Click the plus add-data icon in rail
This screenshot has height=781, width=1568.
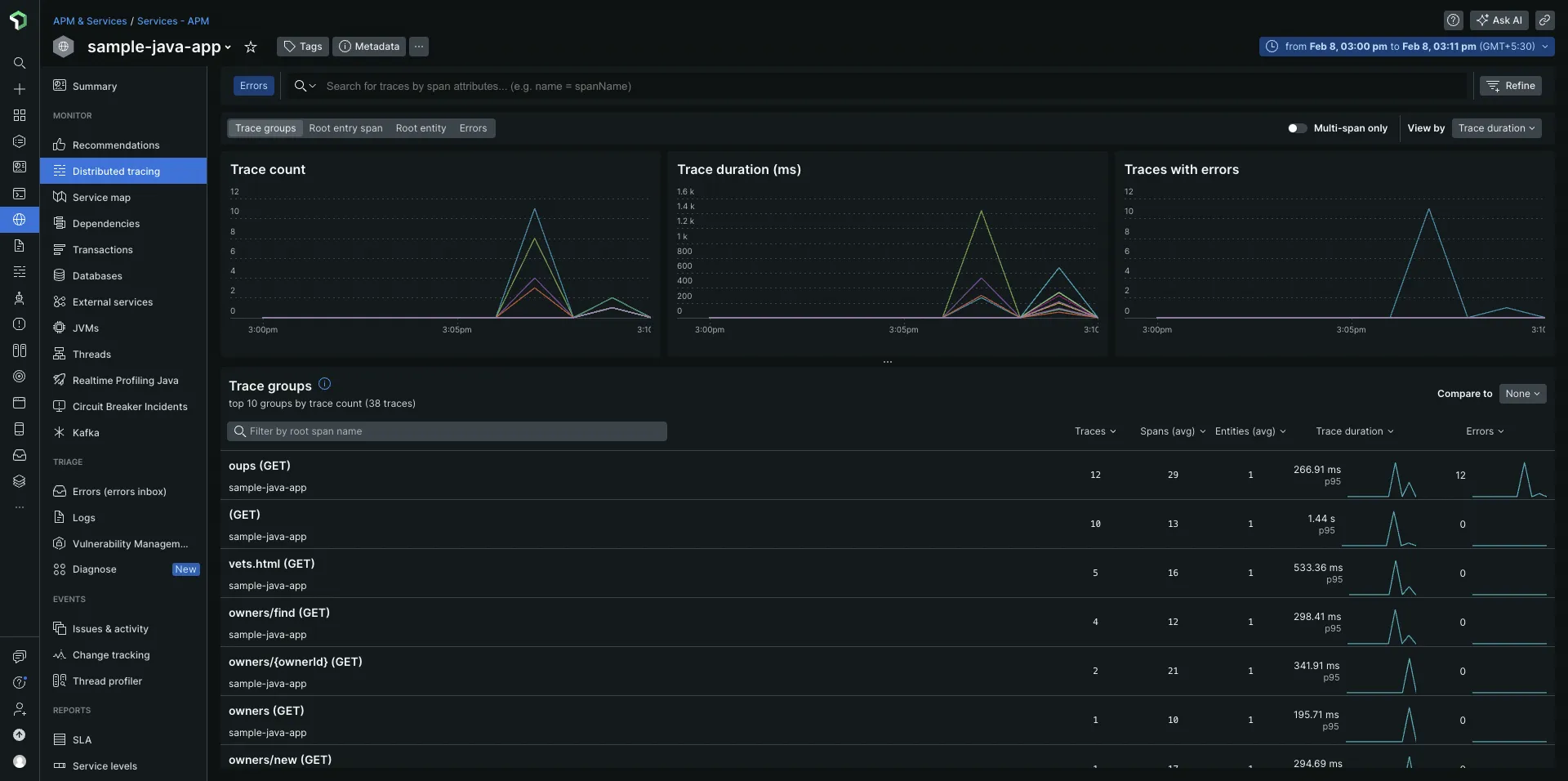coord(20,89)
